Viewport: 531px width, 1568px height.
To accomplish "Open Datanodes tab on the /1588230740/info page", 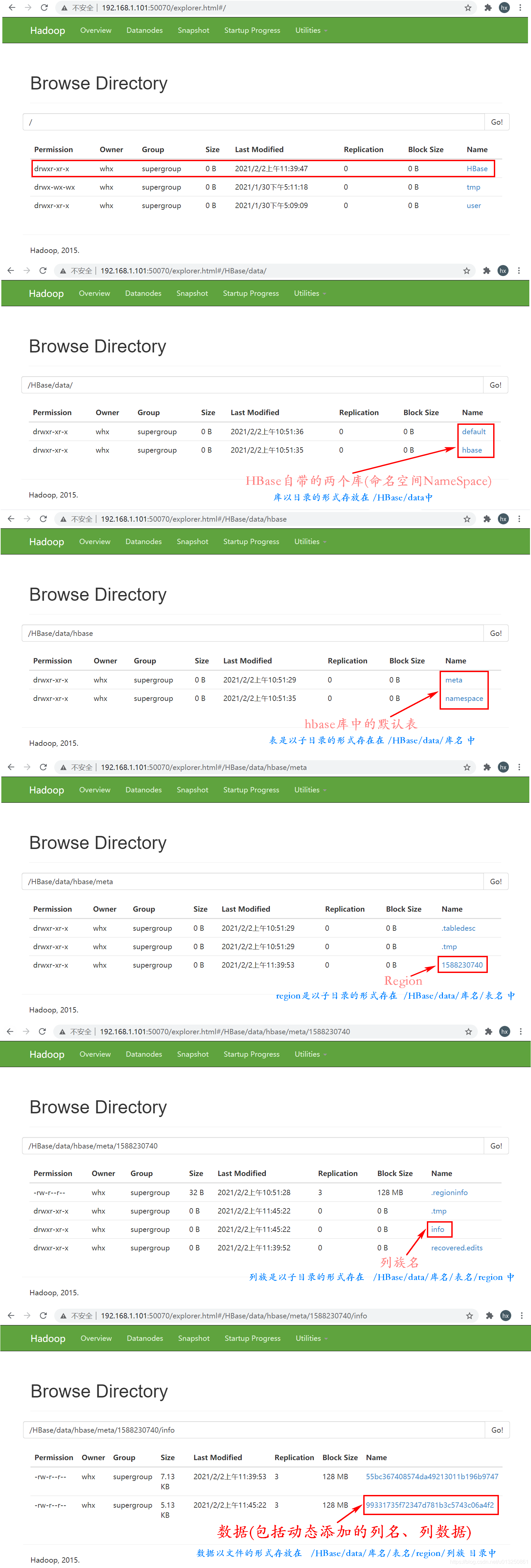I will click(145, 1338).
